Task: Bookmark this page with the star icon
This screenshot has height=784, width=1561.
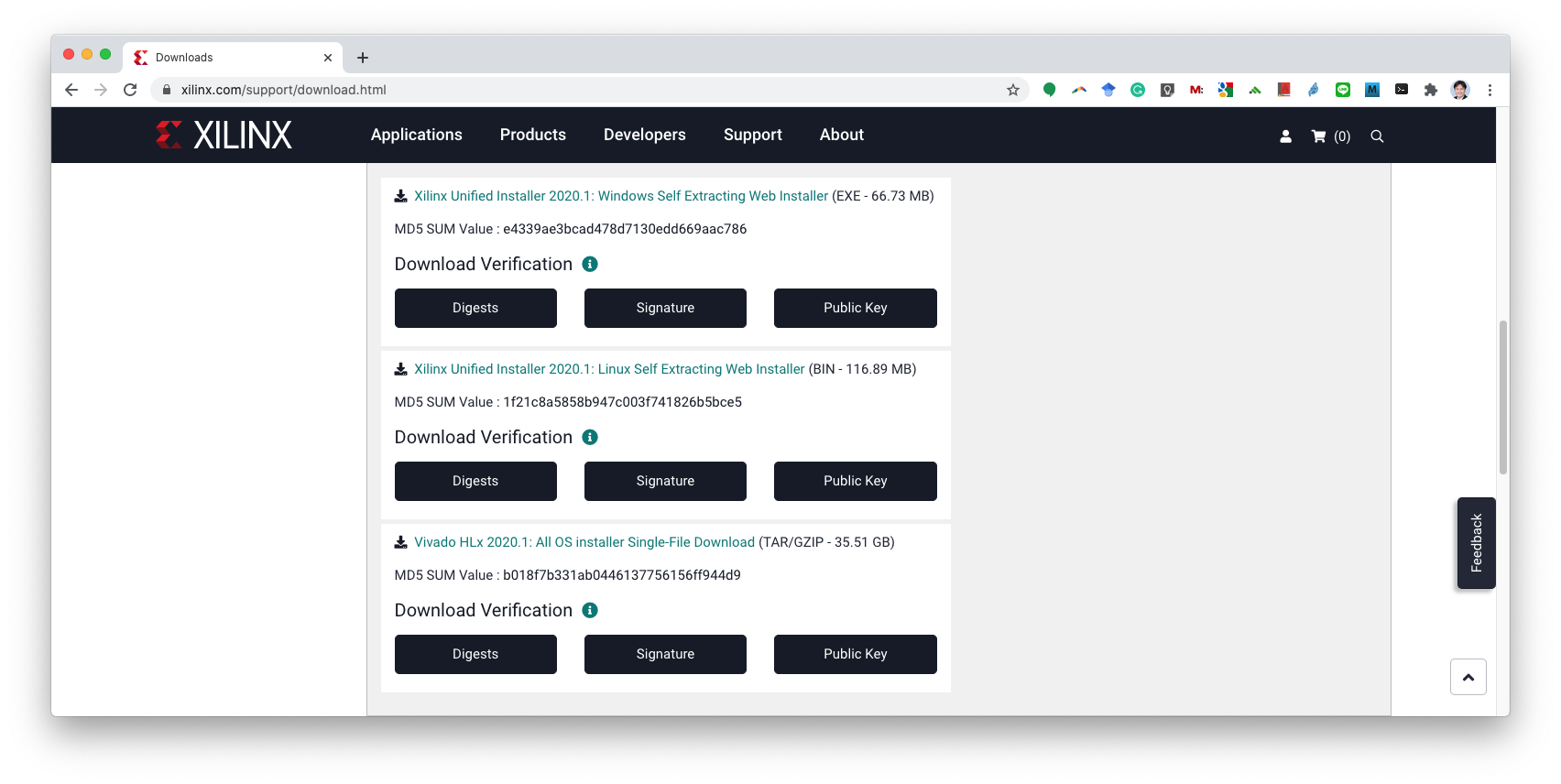Action: (x=1013, y=90)
